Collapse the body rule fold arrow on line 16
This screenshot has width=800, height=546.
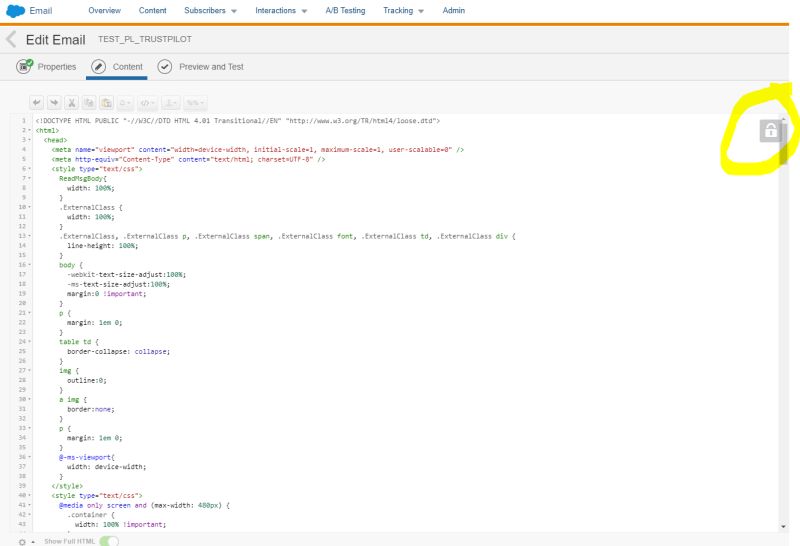click(30, 265)
